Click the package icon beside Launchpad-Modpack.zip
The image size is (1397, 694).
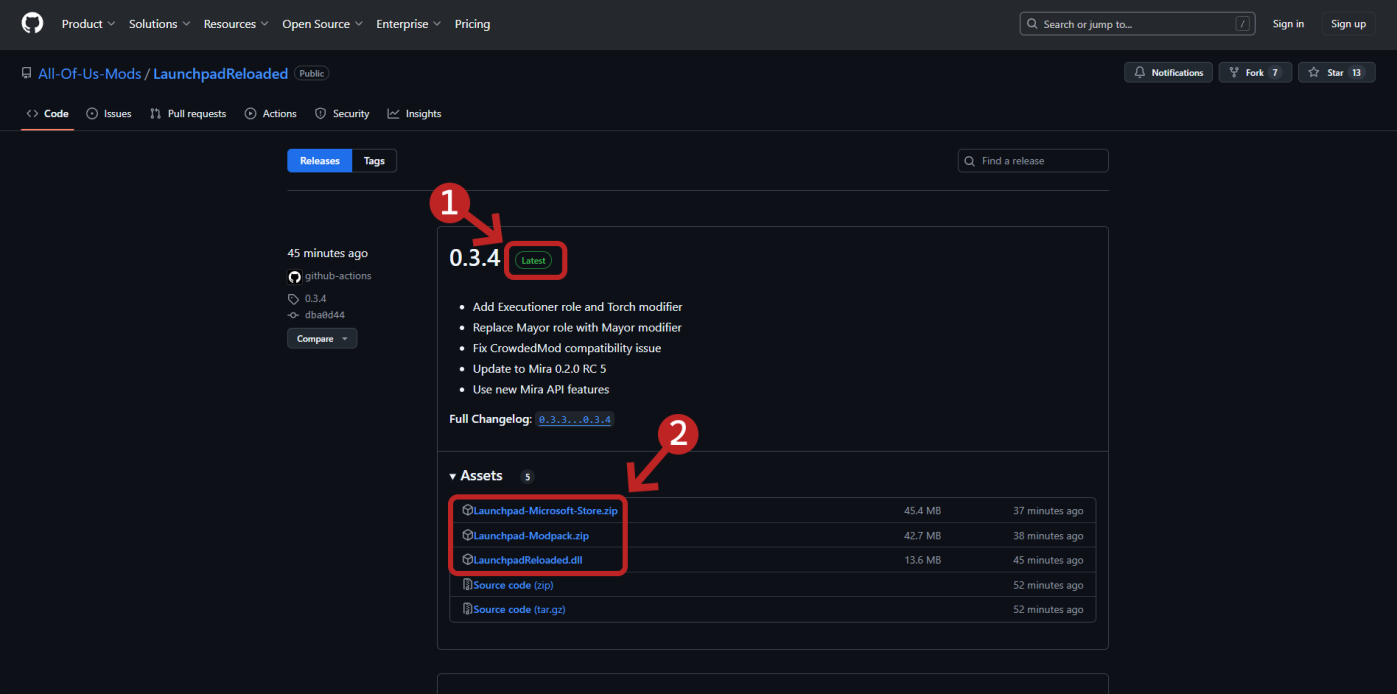pos(468,535)
